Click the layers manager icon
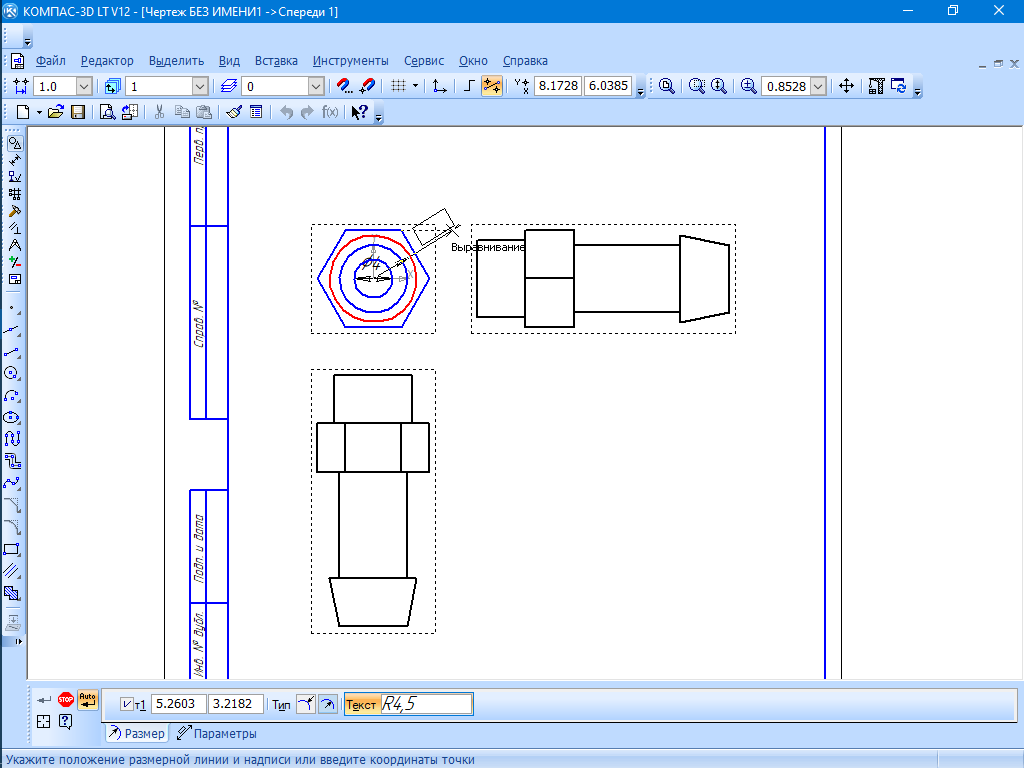This screenshot has width=1024, height=768. click(228, 86)
